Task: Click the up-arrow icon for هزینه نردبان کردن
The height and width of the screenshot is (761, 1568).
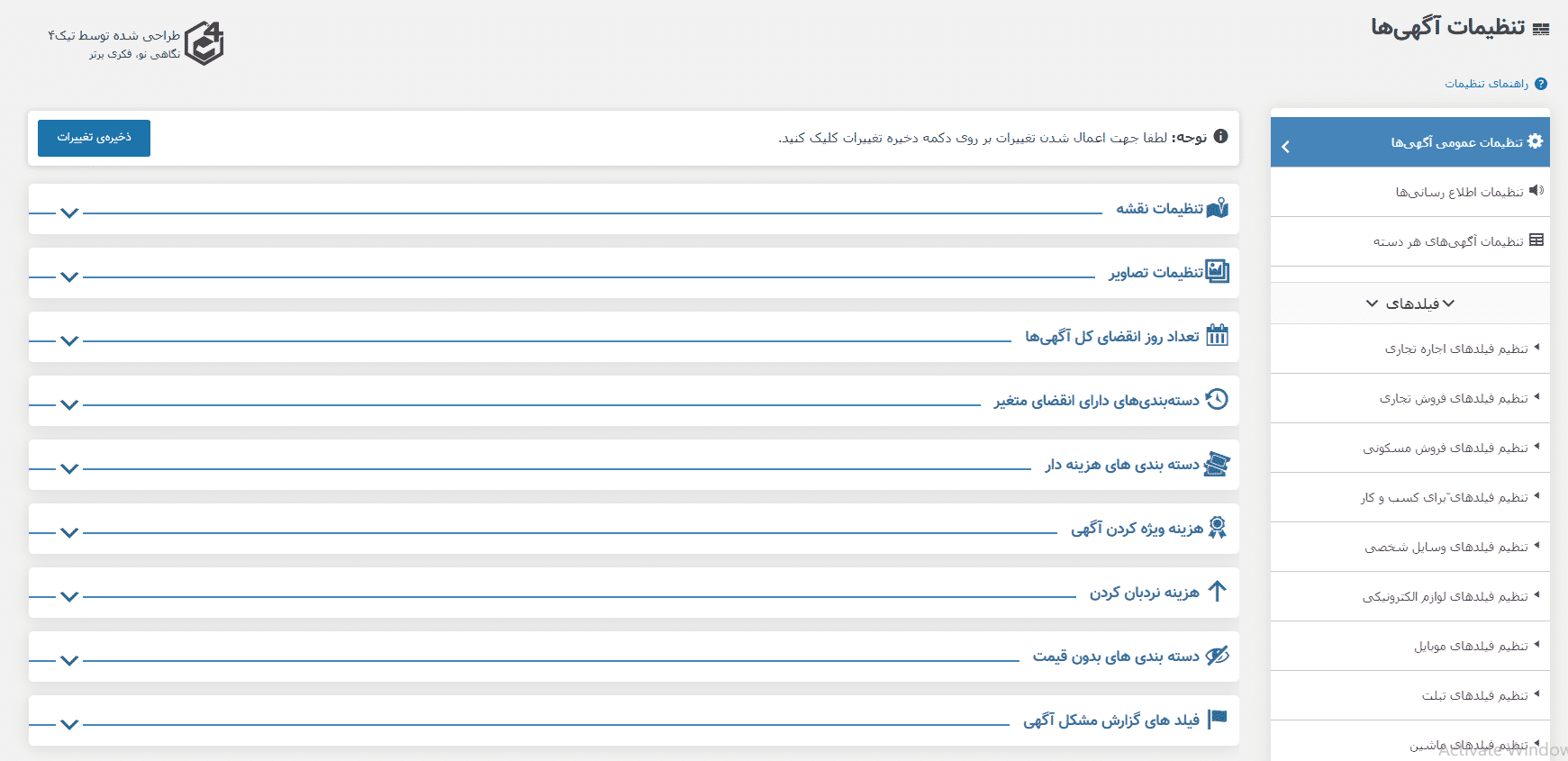Action: click(x=1218, y=592)
